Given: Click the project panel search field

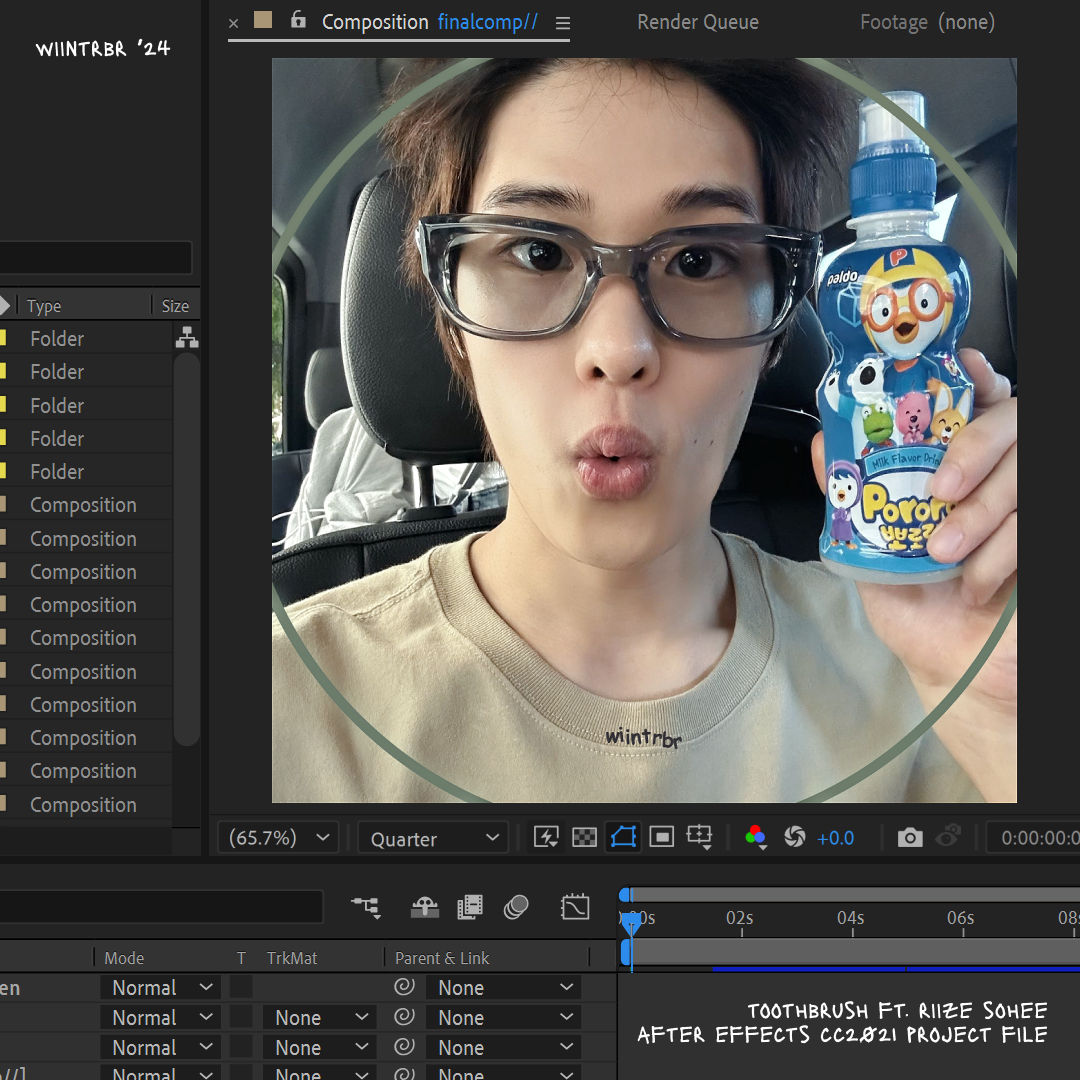Looking at the screenshot, I should pos(95,258).
